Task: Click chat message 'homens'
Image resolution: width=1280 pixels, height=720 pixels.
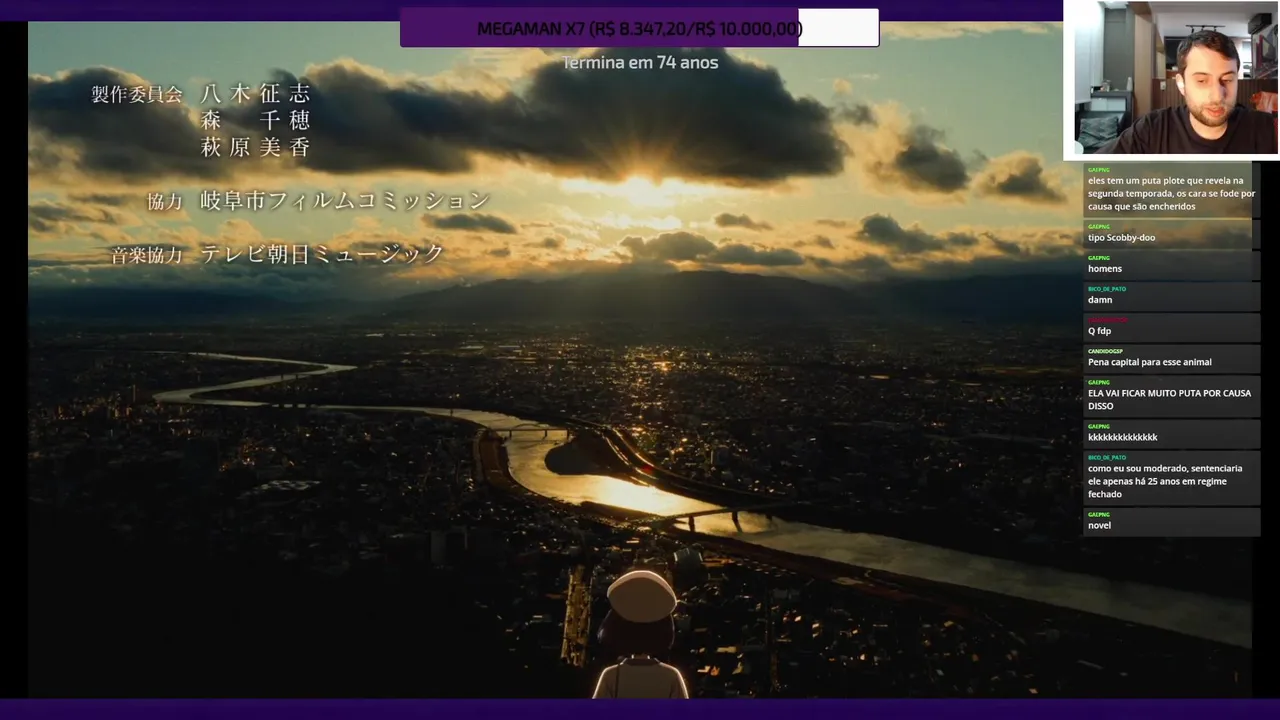Action: tap(1171, 265)
